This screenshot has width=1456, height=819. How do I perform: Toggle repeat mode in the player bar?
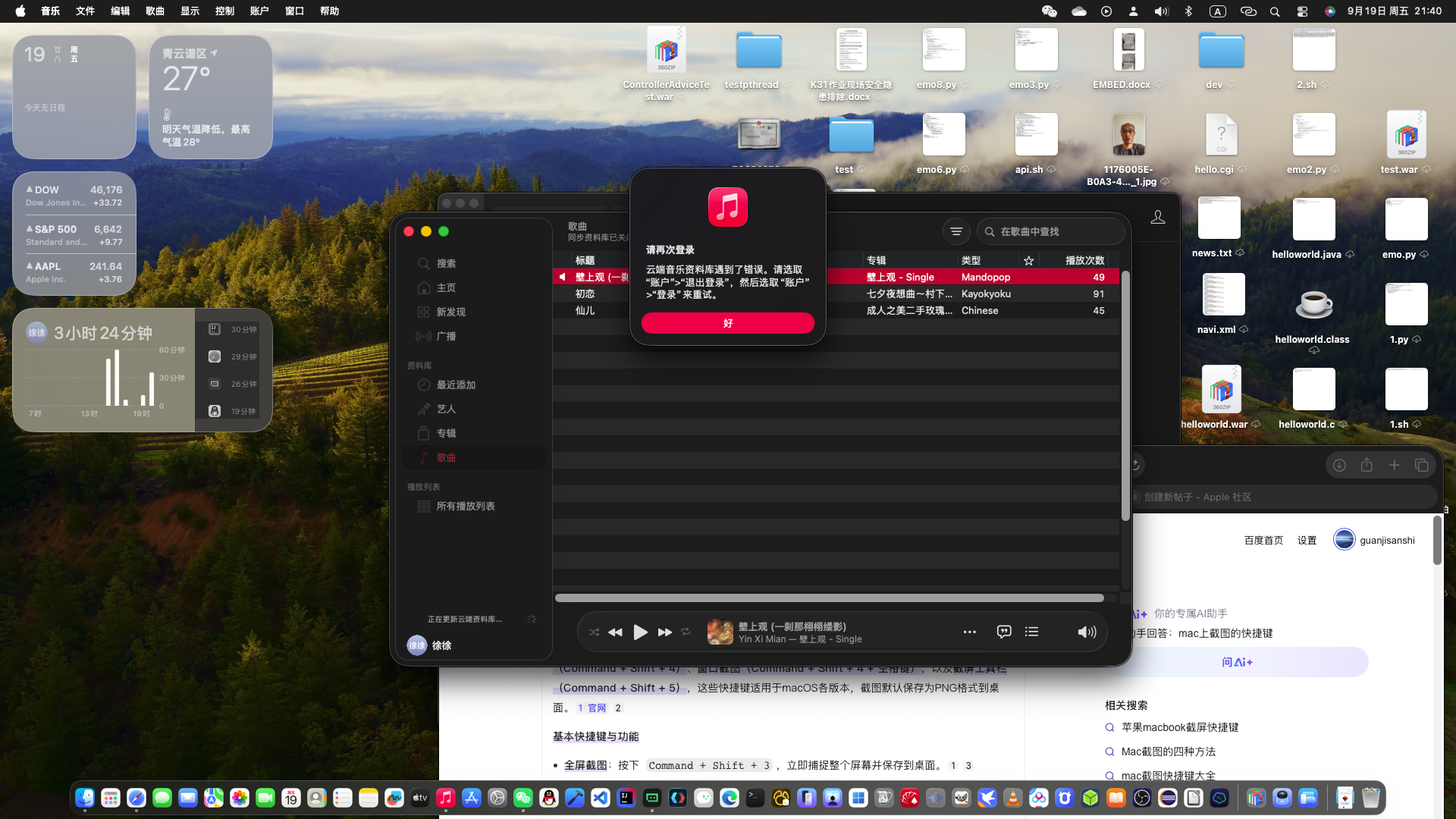click(686, 632)
